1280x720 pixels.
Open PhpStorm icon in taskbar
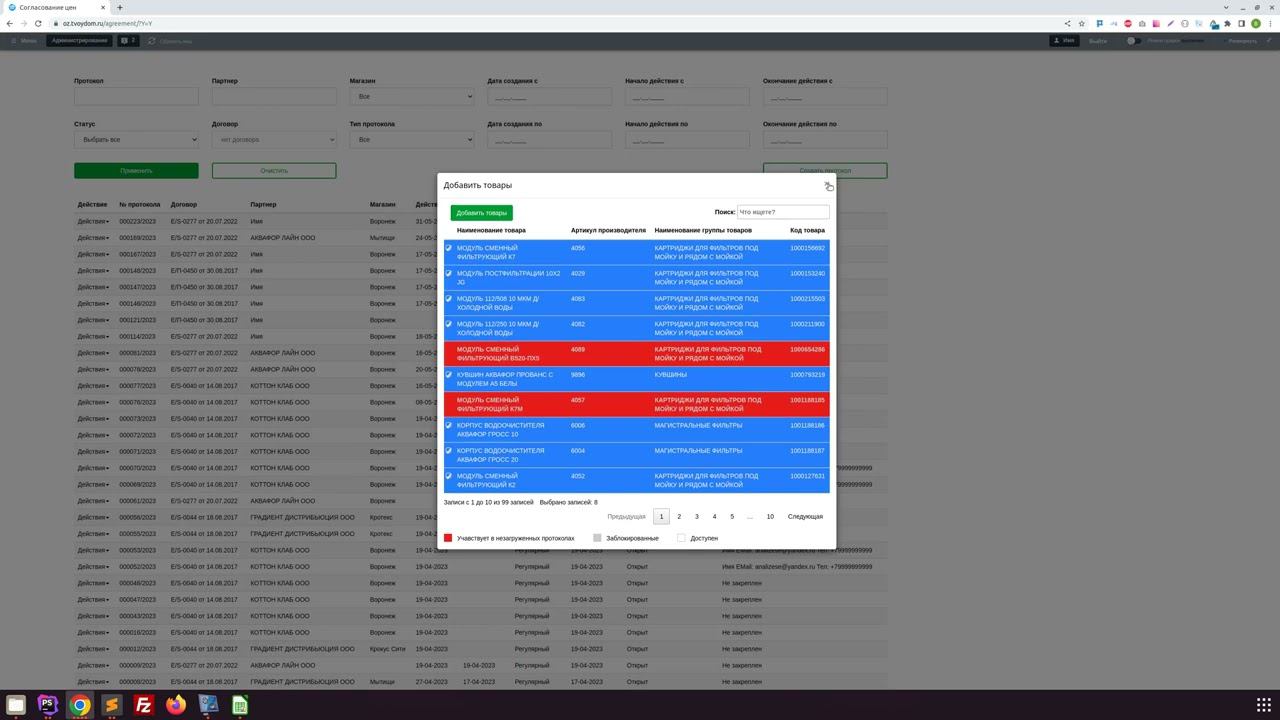(48, 705)
